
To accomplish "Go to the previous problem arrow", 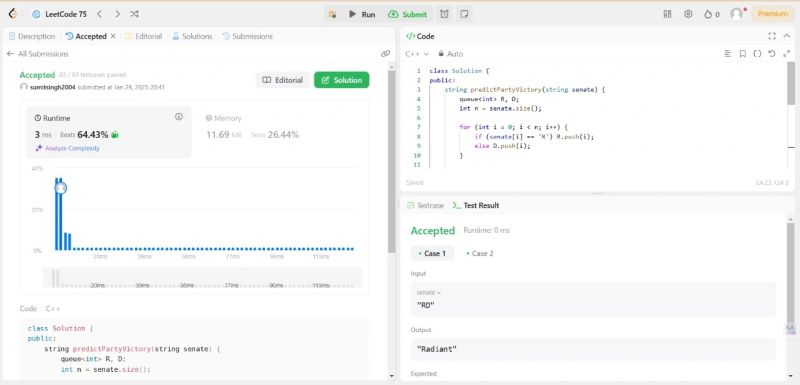I will pos(99,14).
